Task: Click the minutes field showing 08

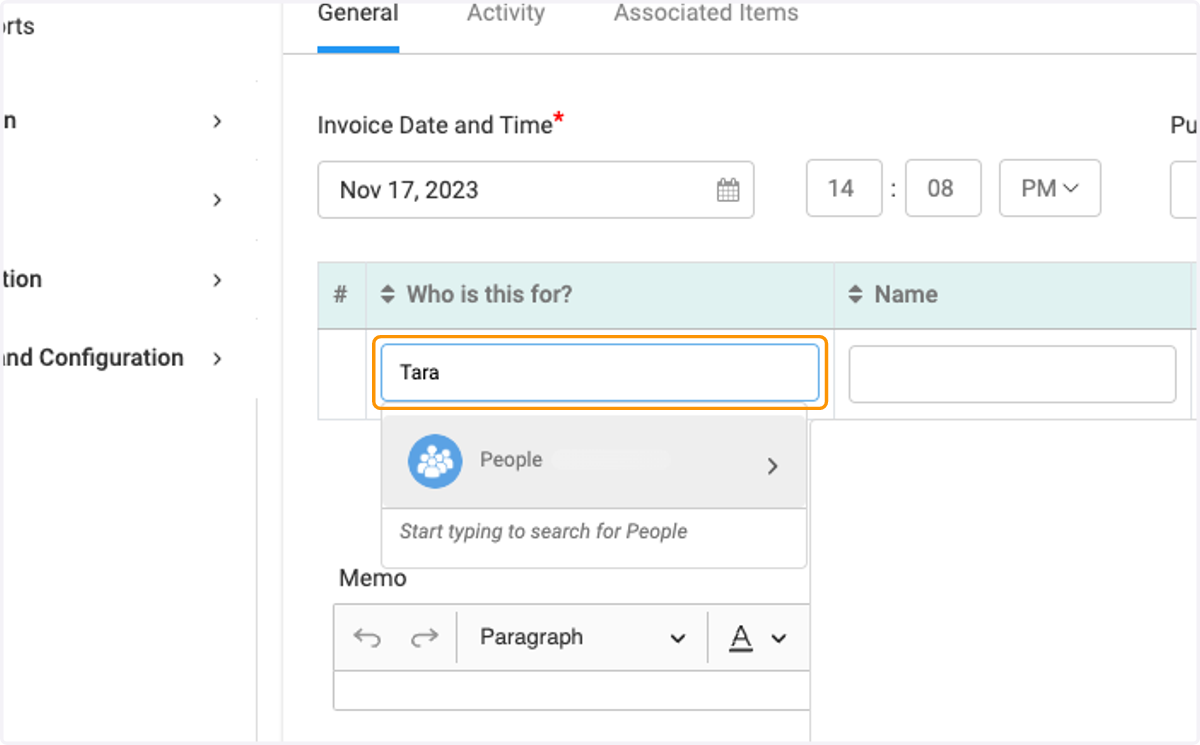Action: 943,188
